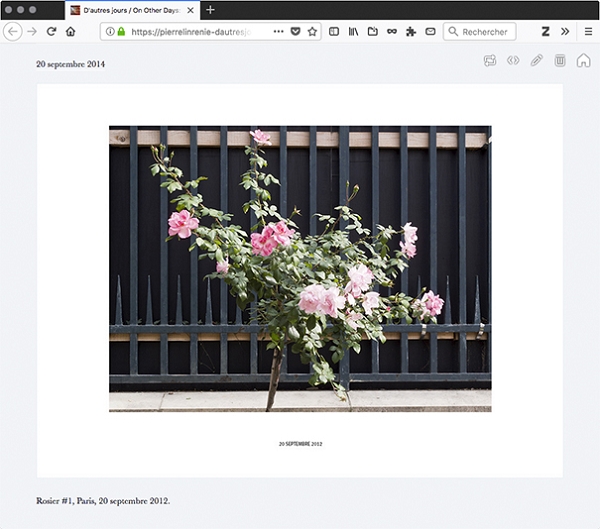Reload the current page
Screen dimensions: 600x529
pyautogui.click(x=51, y=32)
